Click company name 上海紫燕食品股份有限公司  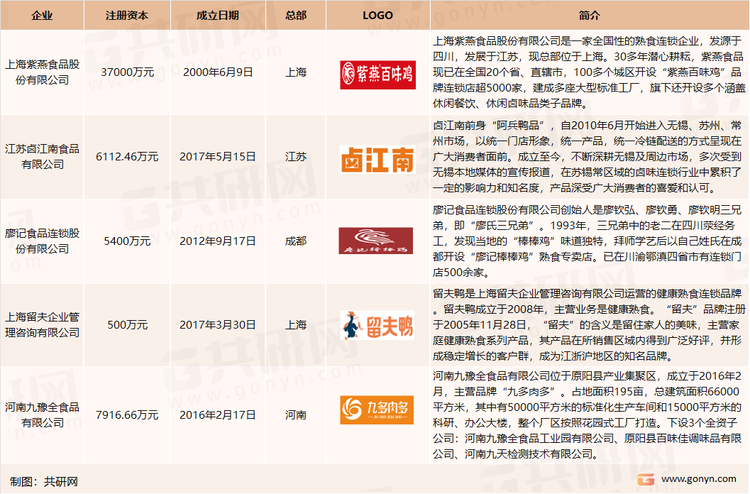coord(42,72)
